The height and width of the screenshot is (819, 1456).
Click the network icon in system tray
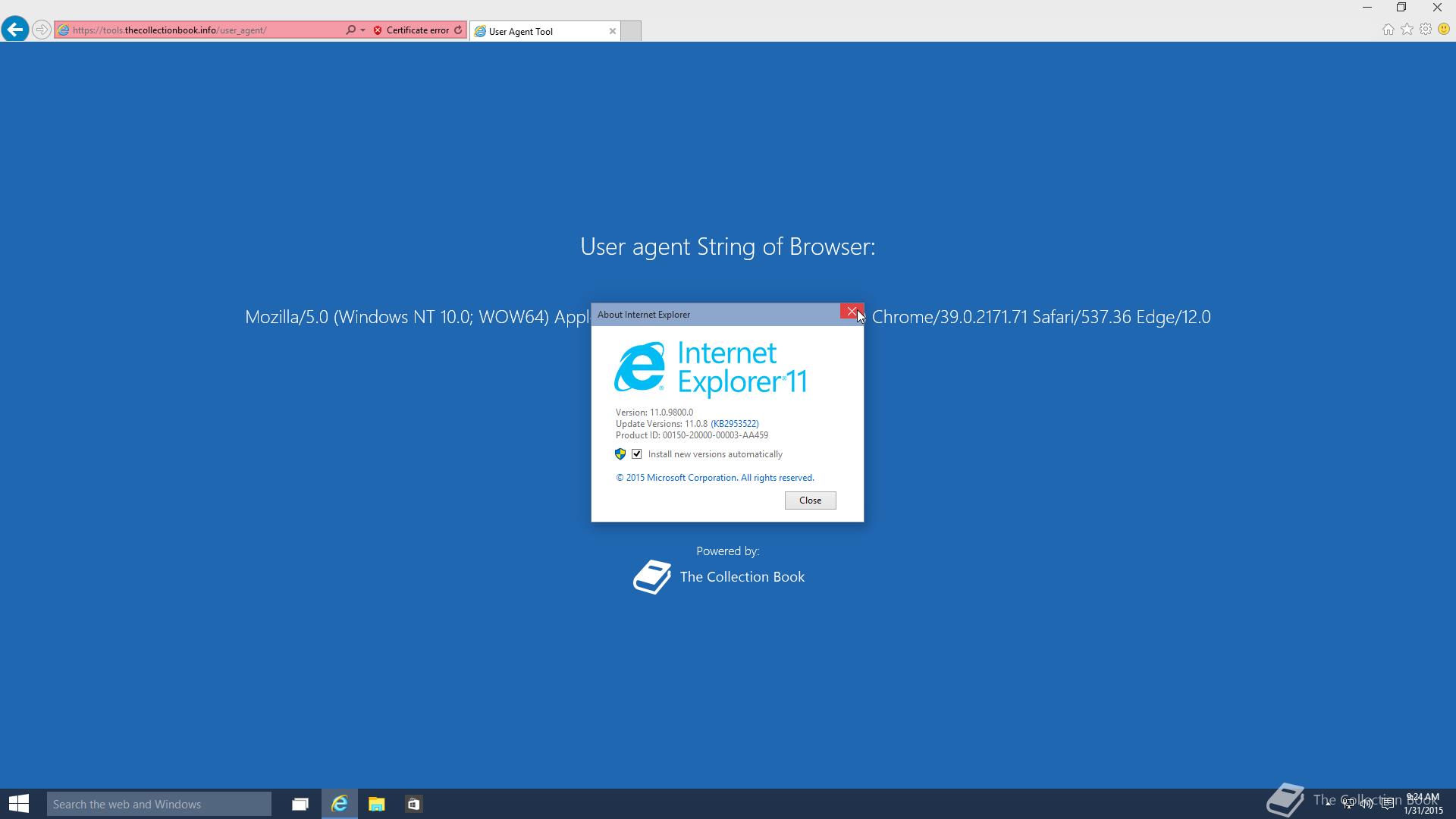(x=1348, y=804)
